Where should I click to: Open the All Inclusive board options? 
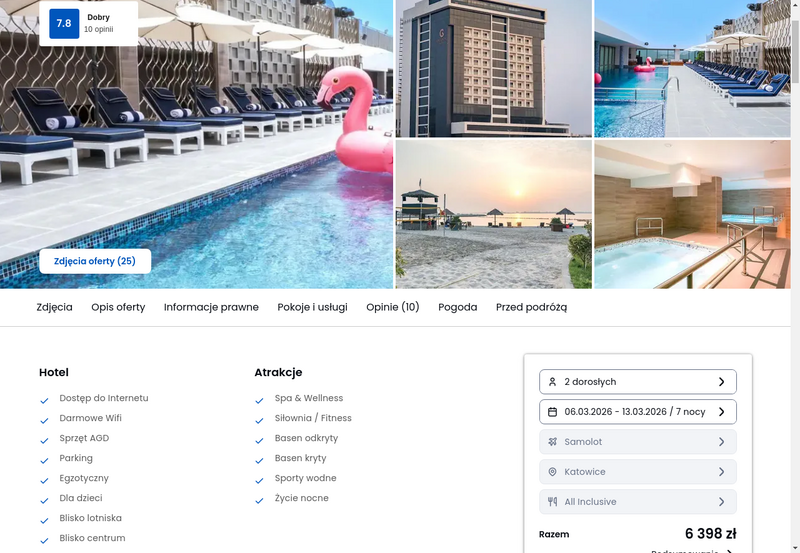pyautogui.click(x=638, y=501)
